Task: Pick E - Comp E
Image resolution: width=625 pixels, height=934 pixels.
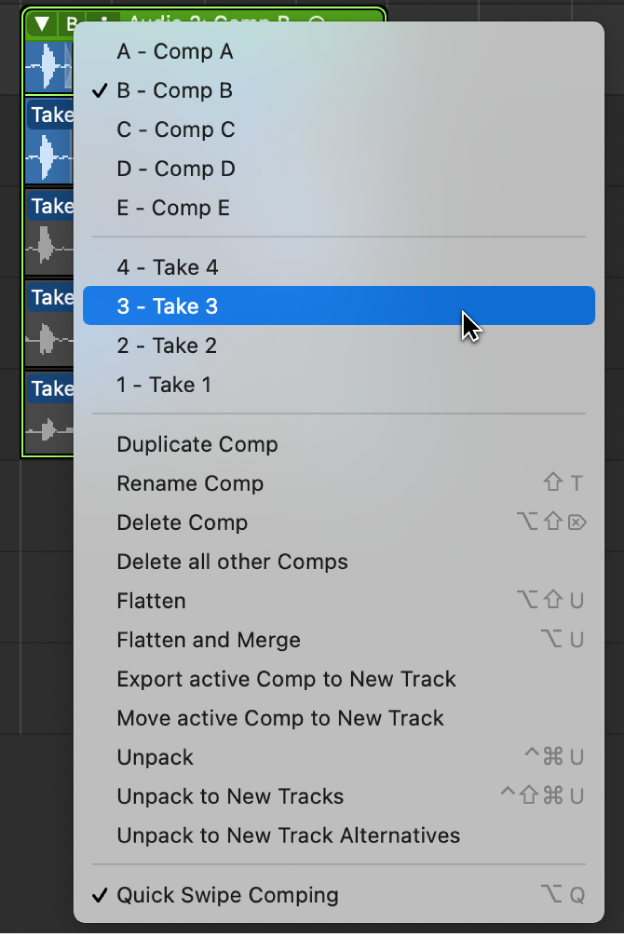Action: [173, 208]
